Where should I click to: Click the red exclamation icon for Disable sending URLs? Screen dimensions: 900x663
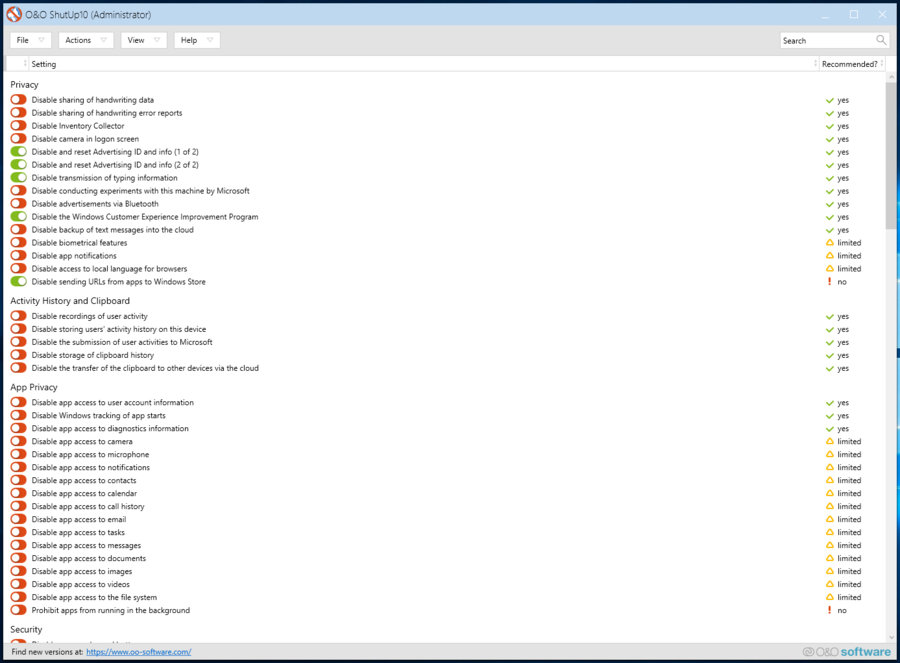point(829,282)
